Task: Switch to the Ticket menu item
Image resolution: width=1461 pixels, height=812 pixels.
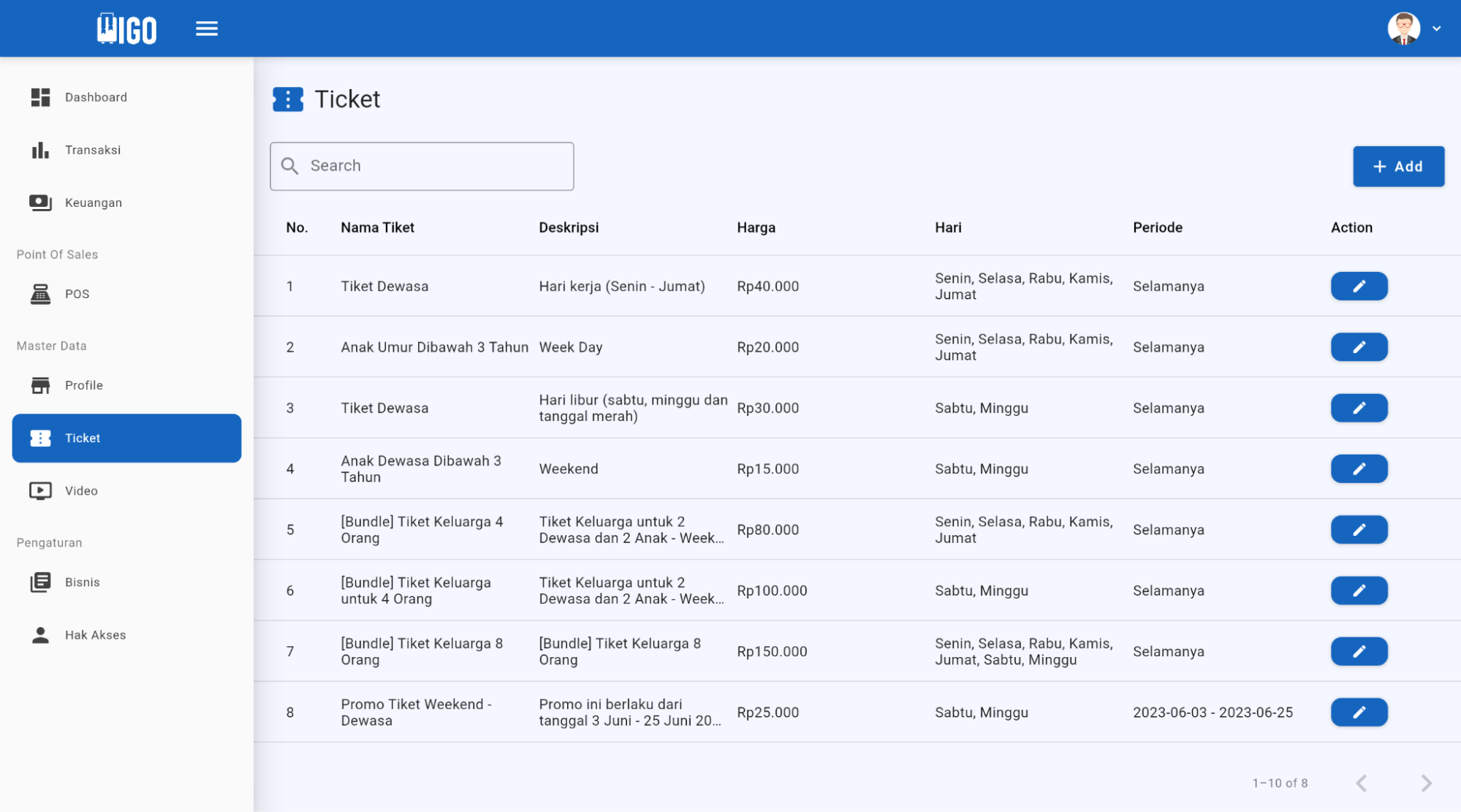Action: coord(82,438)
